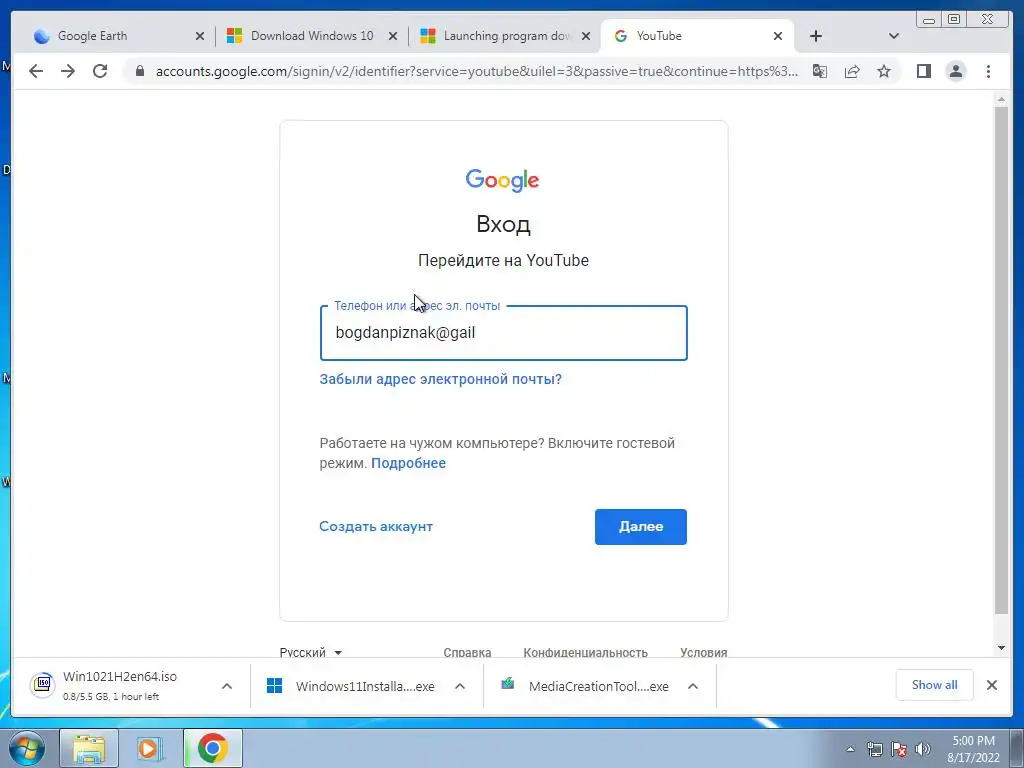Show hidden system tray icons

point(850,749)
